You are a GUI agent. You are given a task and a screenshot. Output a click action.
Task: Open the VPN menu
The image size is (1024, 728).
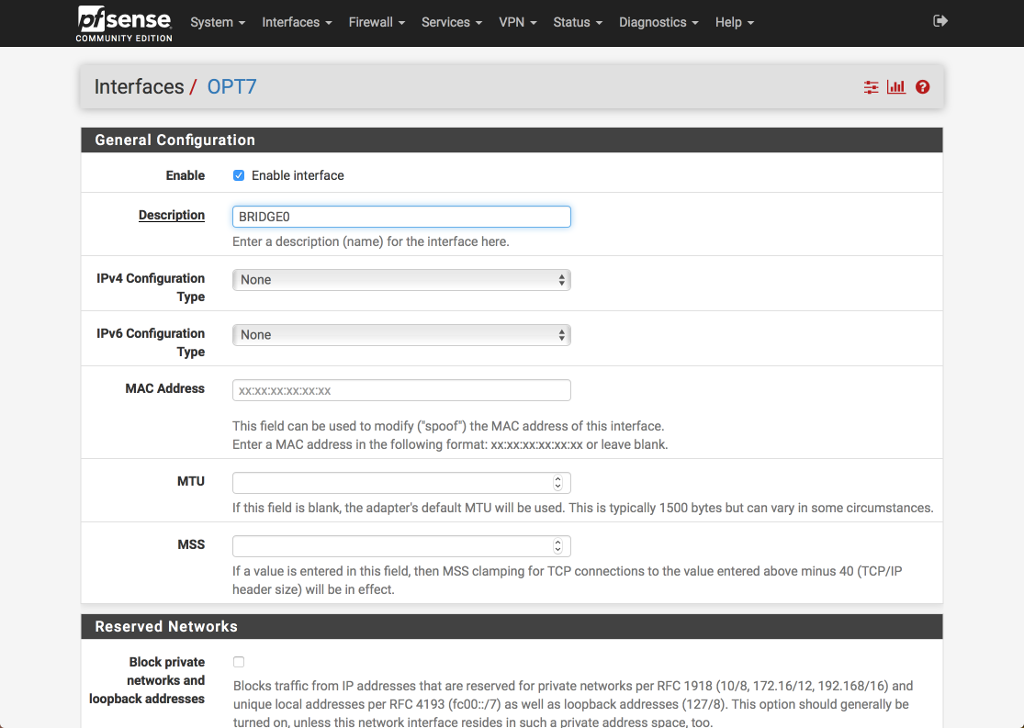point(517,22)
